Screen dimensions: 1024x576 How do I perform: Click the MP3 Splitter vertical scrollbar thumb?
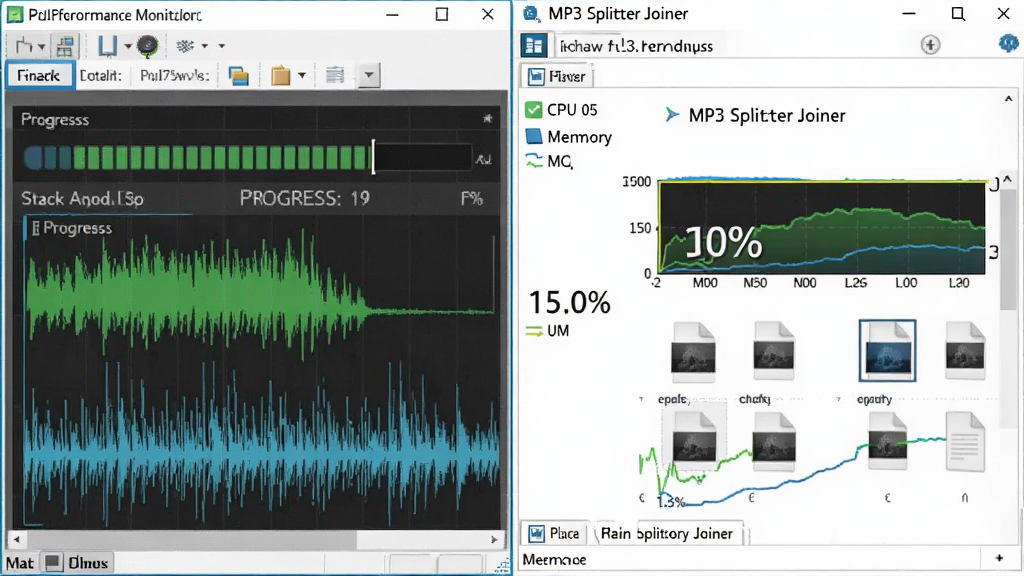[x=1008, y=249]
